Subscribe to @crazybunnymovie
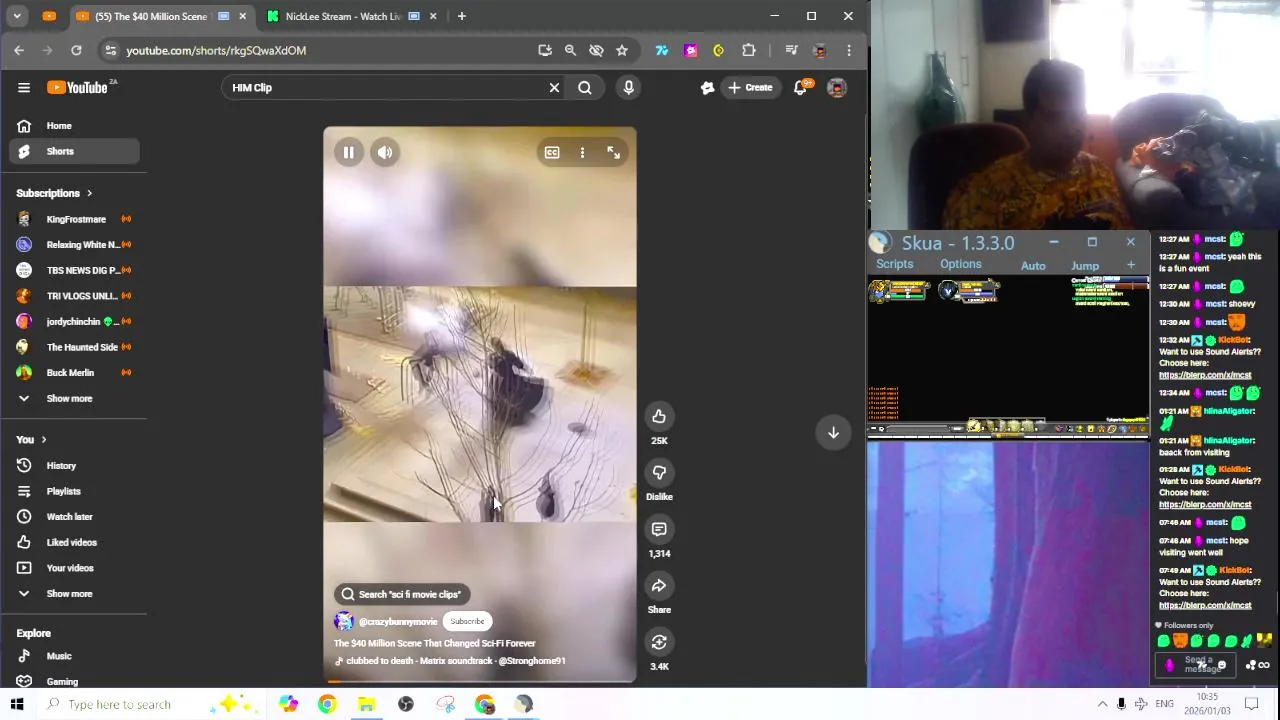1280x720 pixels. pos(467,621)
